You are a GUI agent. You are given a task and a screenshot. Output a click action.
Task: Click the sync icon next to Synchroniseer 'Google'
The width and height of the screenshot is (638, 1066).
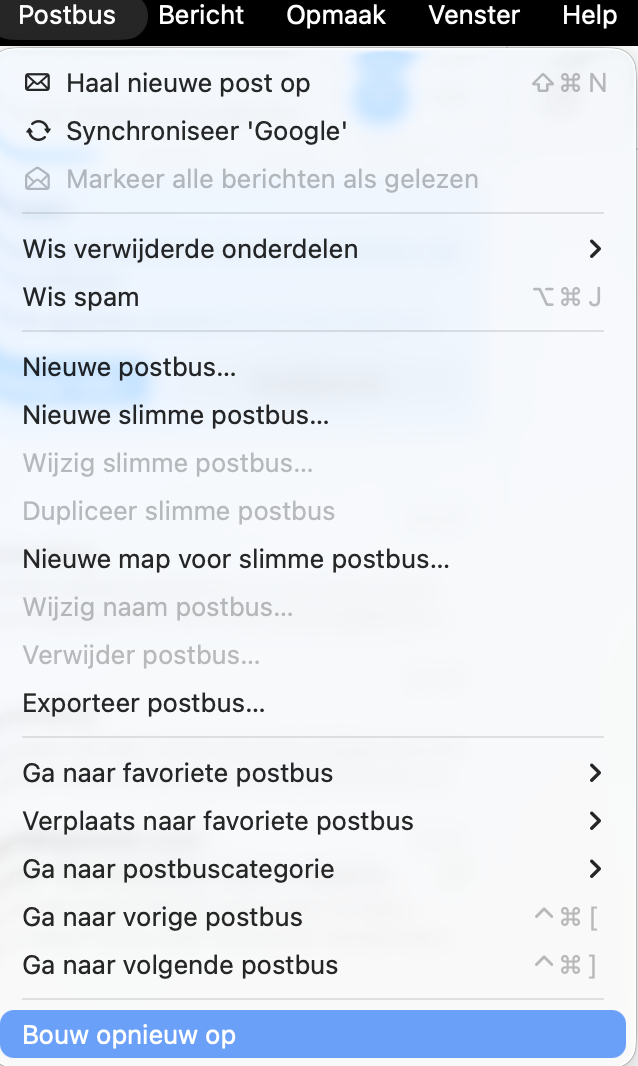[x=38, y=131]
